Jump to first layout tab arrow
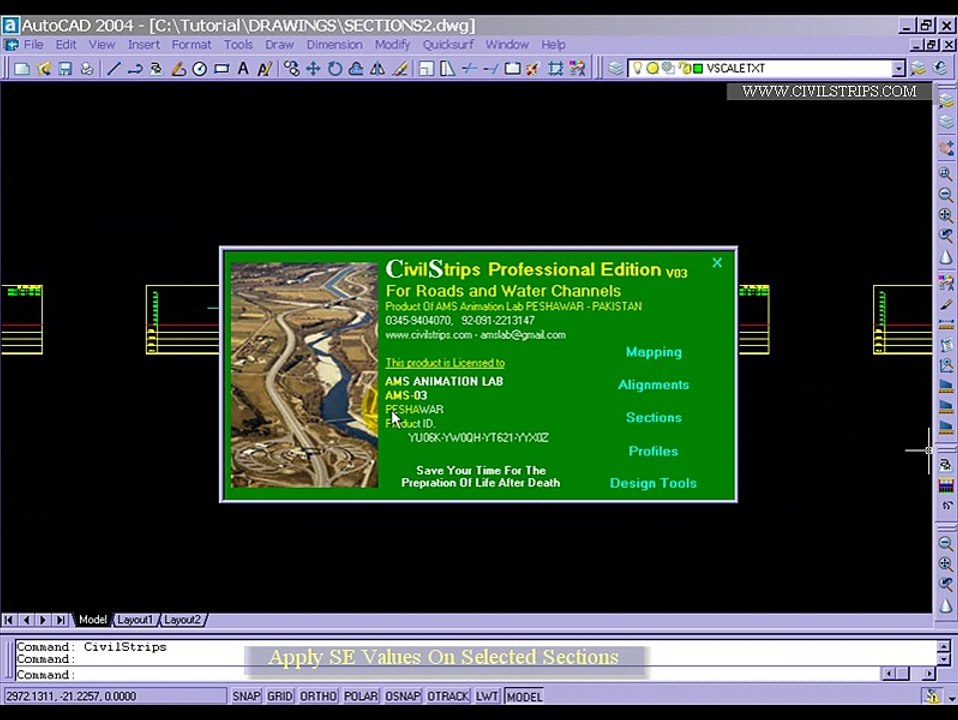This screenshot has width=958, height=720. 9,620
